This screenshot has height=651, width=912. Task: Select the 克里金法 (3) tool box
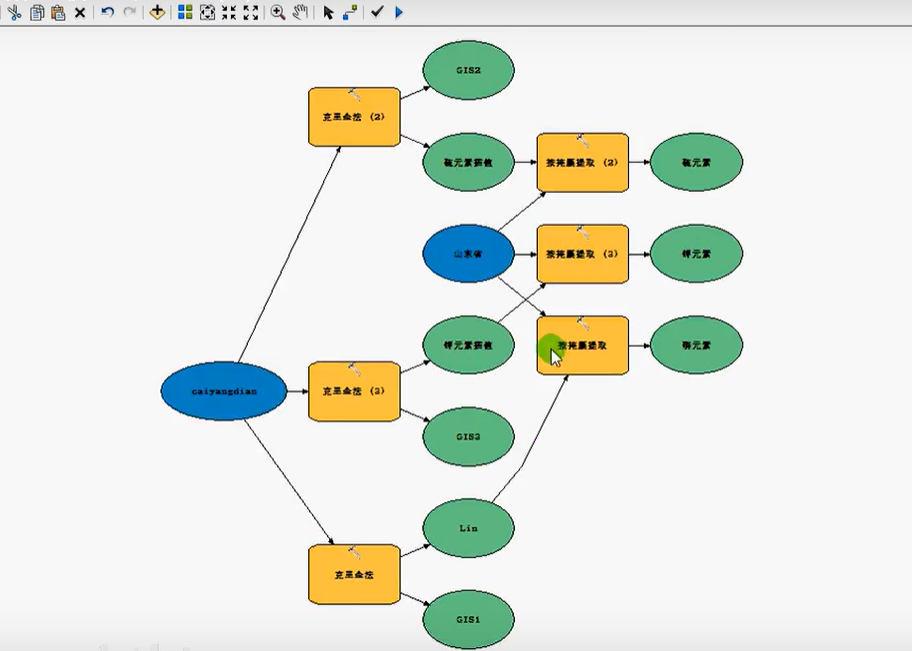354,391
